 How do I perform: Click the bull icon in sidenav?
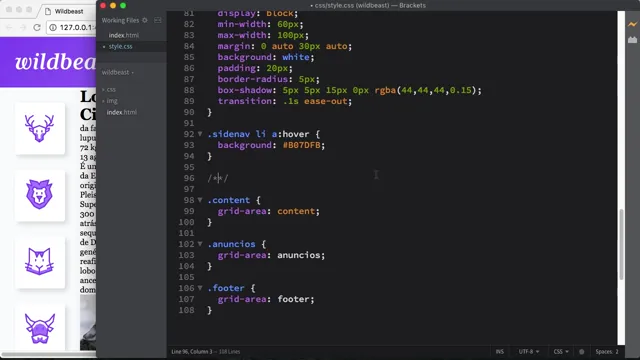pos(40,328)
